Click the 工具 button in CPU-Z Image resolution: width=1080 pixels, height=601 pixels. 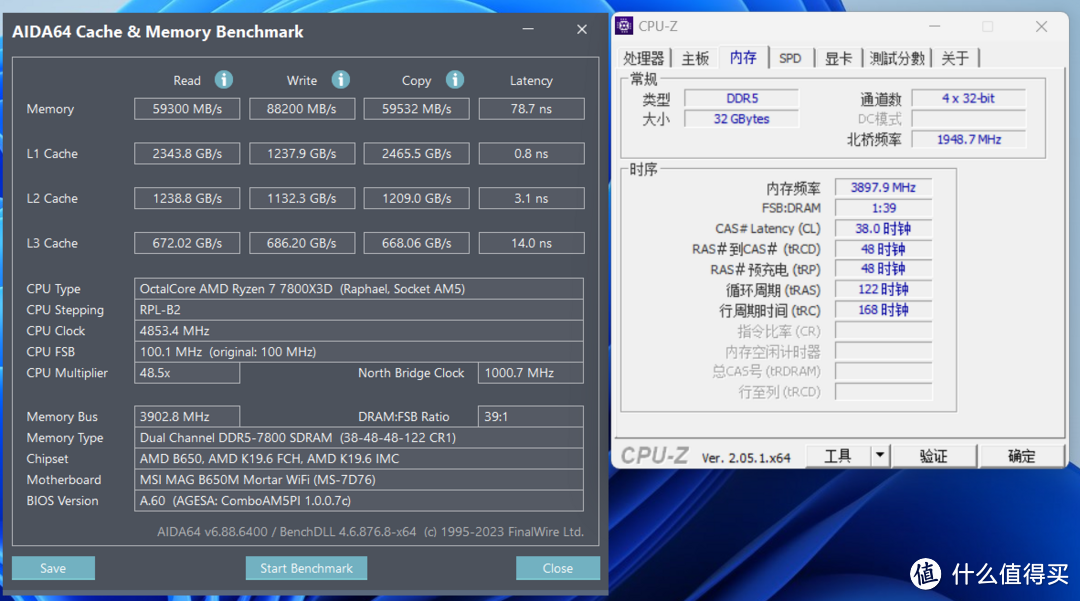pos(840,455)
